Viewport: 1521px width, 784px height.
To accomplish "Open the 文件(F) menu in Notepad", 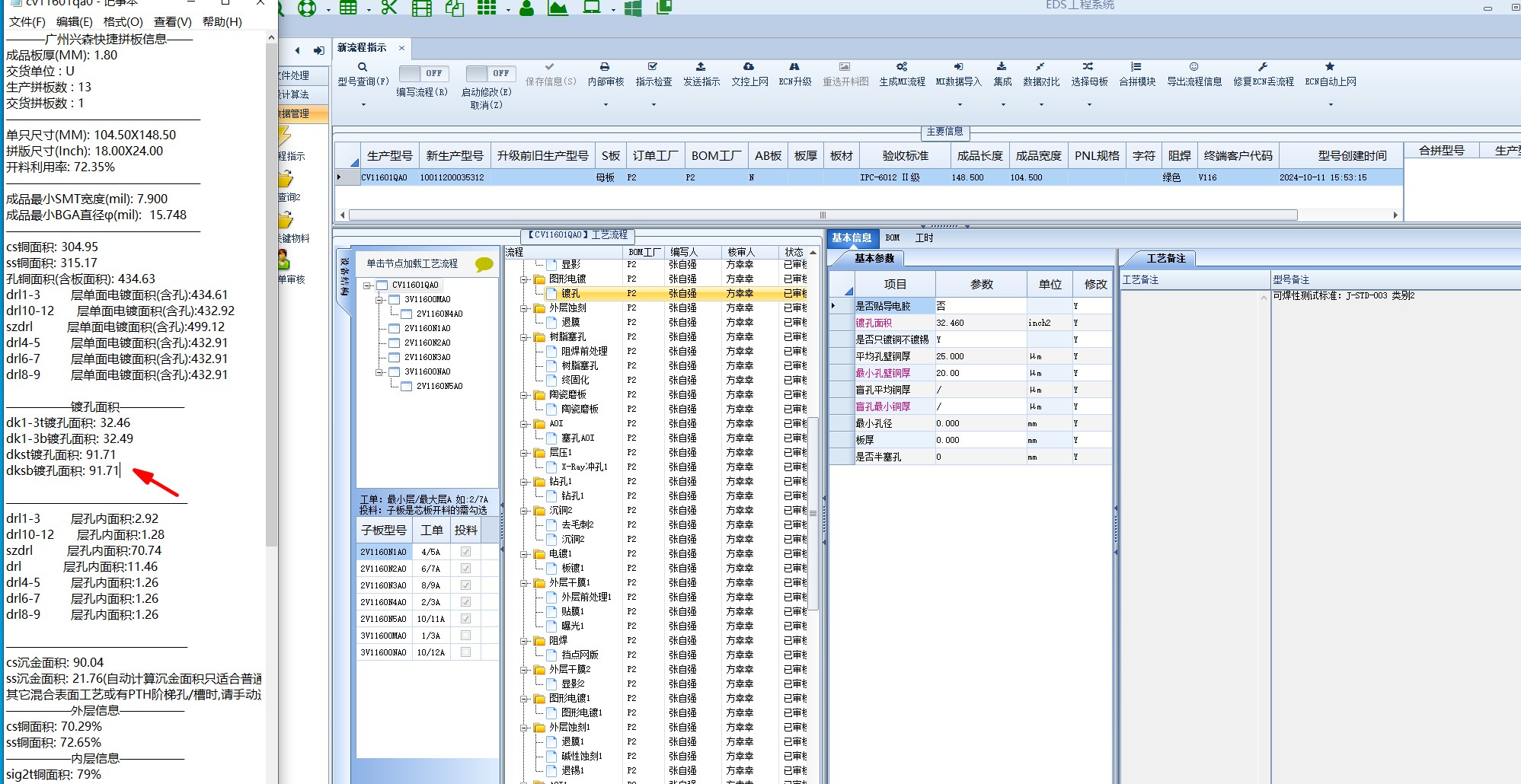I will pos(27,22).
